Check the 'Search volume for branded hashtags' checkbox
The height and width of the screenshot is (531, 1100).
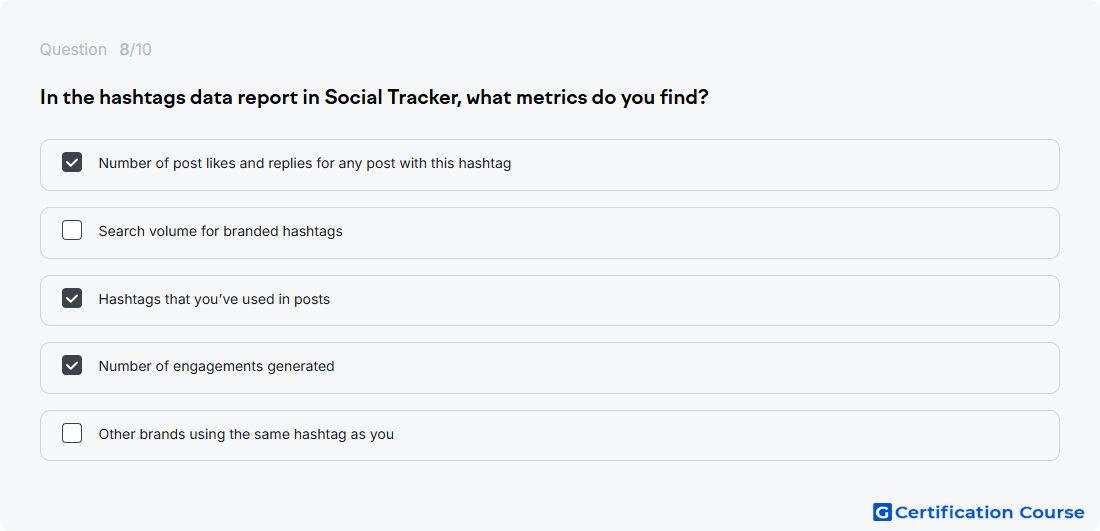pyautogui.click(x=72, y=230)
